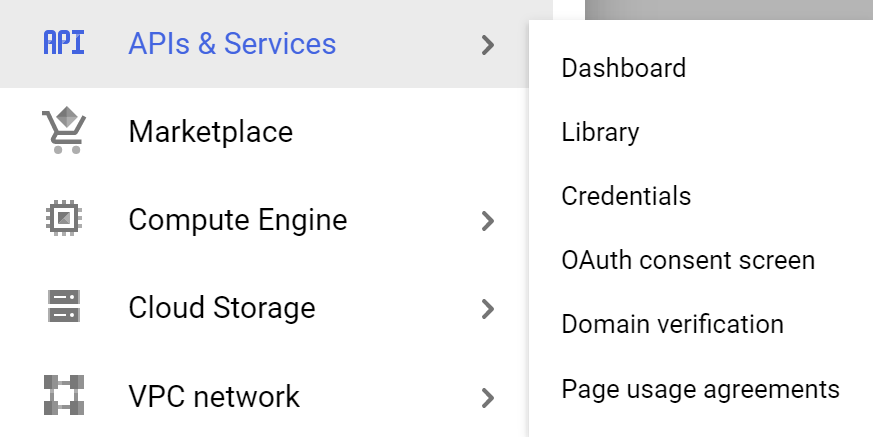Click the VPC network nodes icon
The height and width of the screenshot is (437, 873).
(x=64, y=395)
